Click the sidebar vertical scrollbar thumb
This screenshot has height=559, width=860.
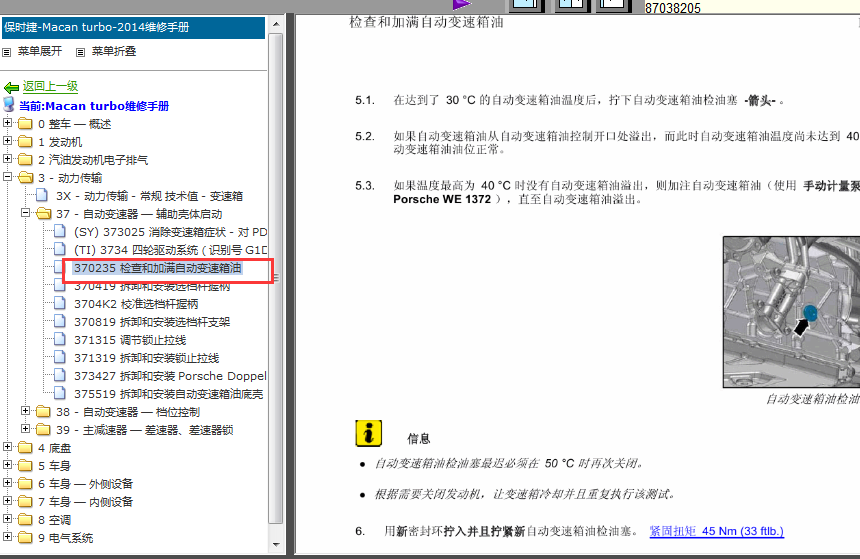click(276, 278)
